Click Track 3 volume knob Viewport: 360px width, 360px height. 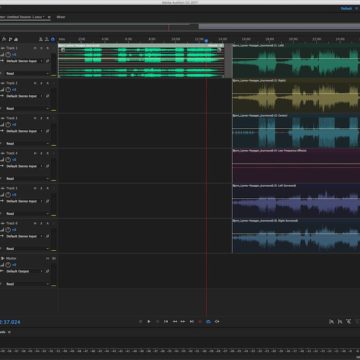click(8, 125)
